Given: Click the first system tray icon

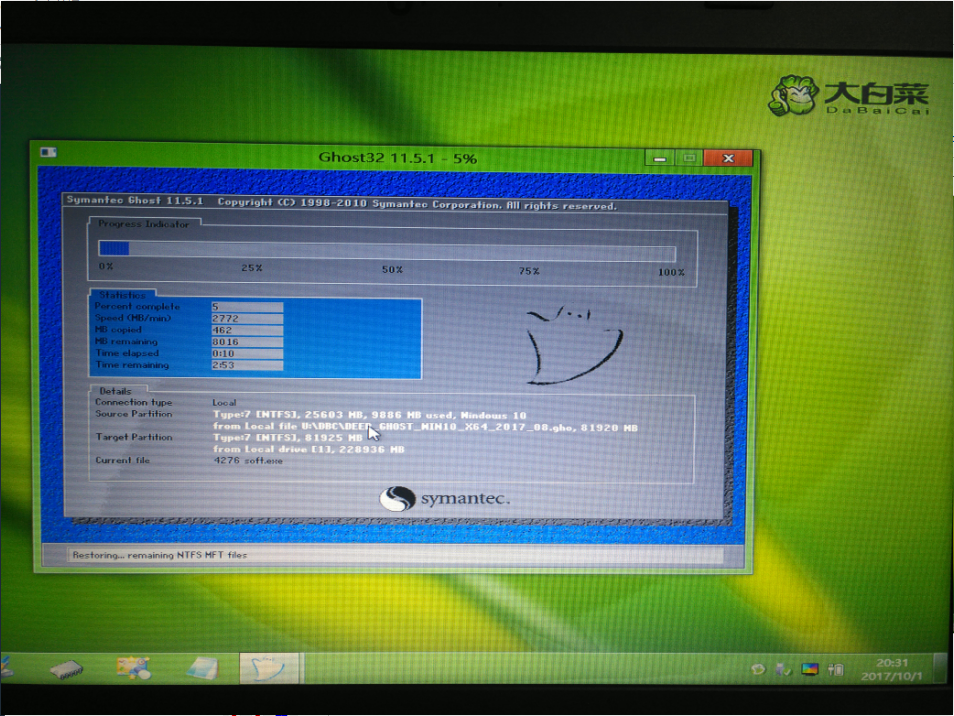Looking at the screenshot, I should tap(758, 670).
